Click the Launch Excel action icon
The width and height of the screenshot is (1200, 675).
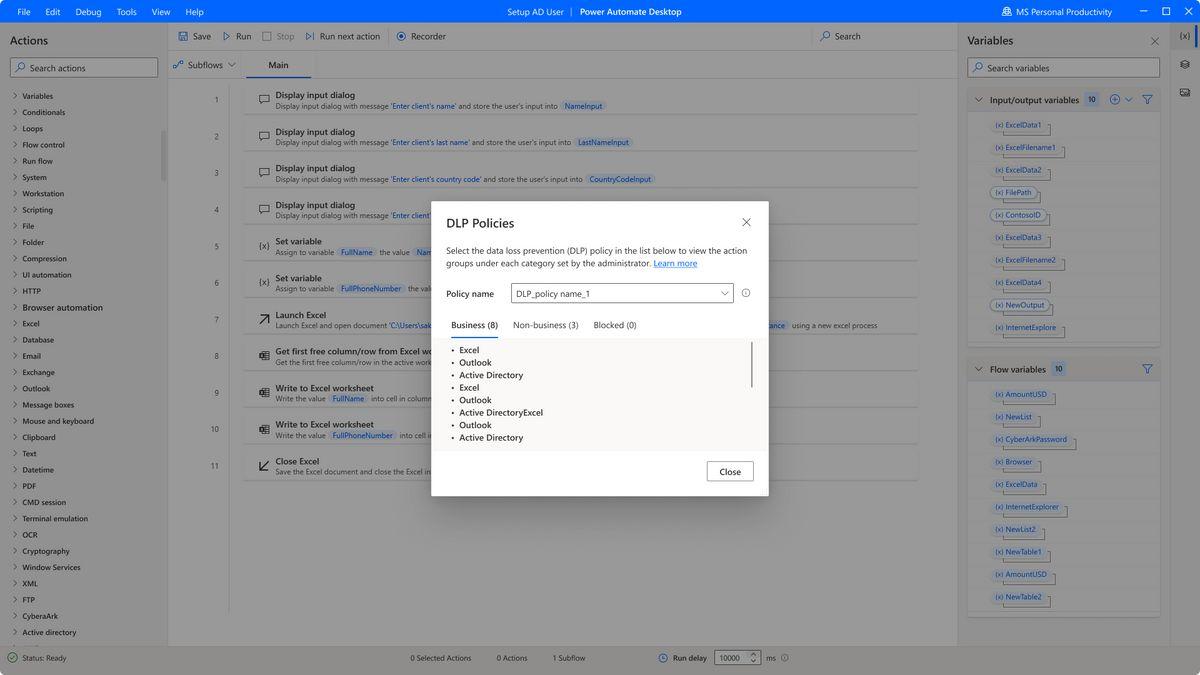pyautogui.click(x=264, y=319)
